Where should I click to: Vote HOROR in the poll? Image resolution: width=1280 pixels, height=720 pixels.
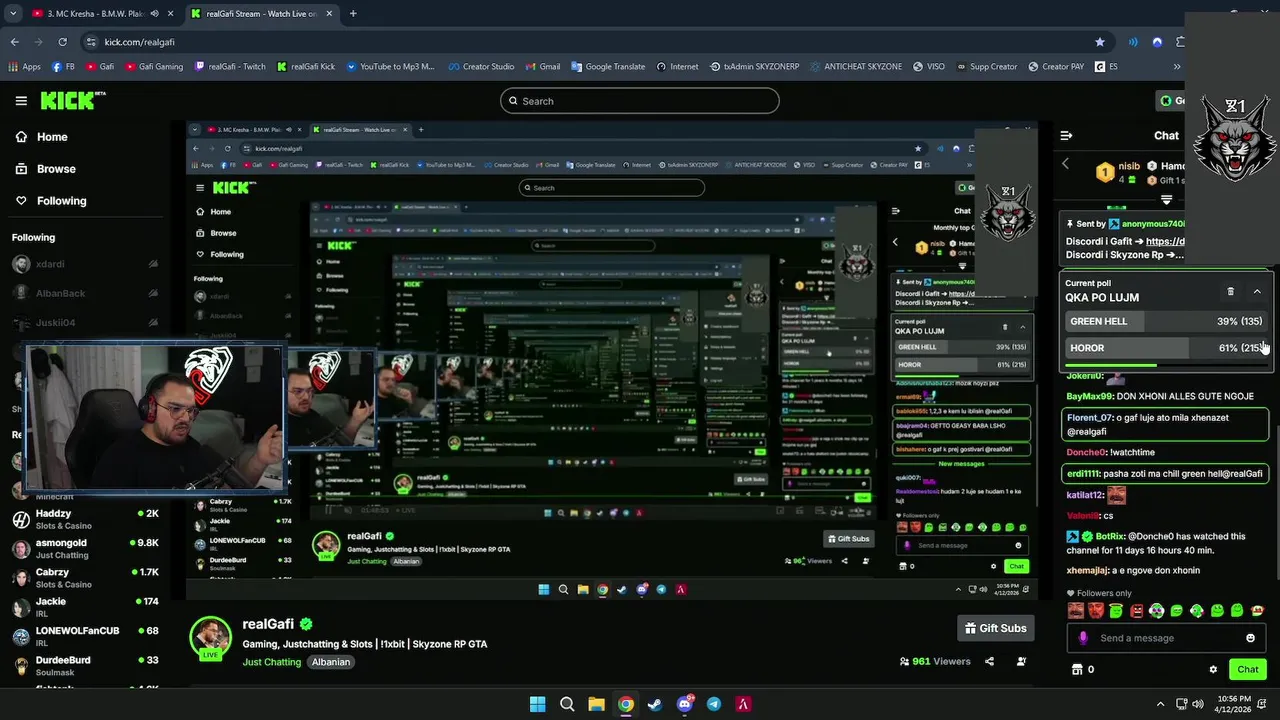point(1166,348)
